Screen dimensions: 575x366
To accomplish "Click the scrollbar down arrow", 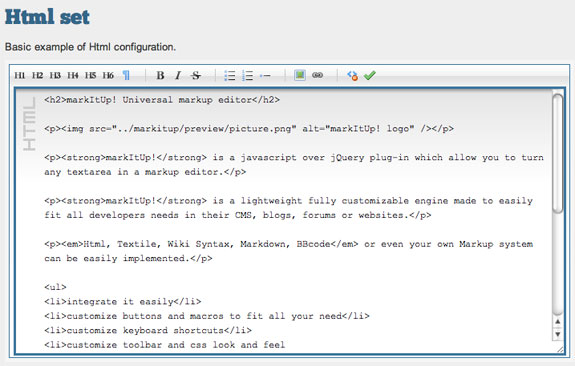I will (x=558, y=334).
